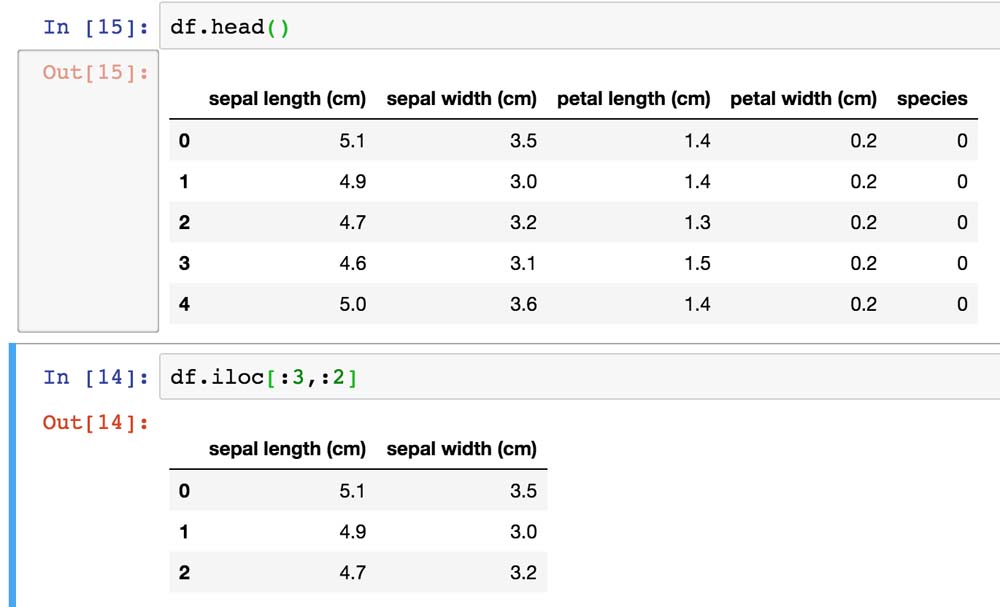This screenshot has height=607, width=1000.
Task: Click the 4.6 sepal length value
Action: click(x=352, y=263)
